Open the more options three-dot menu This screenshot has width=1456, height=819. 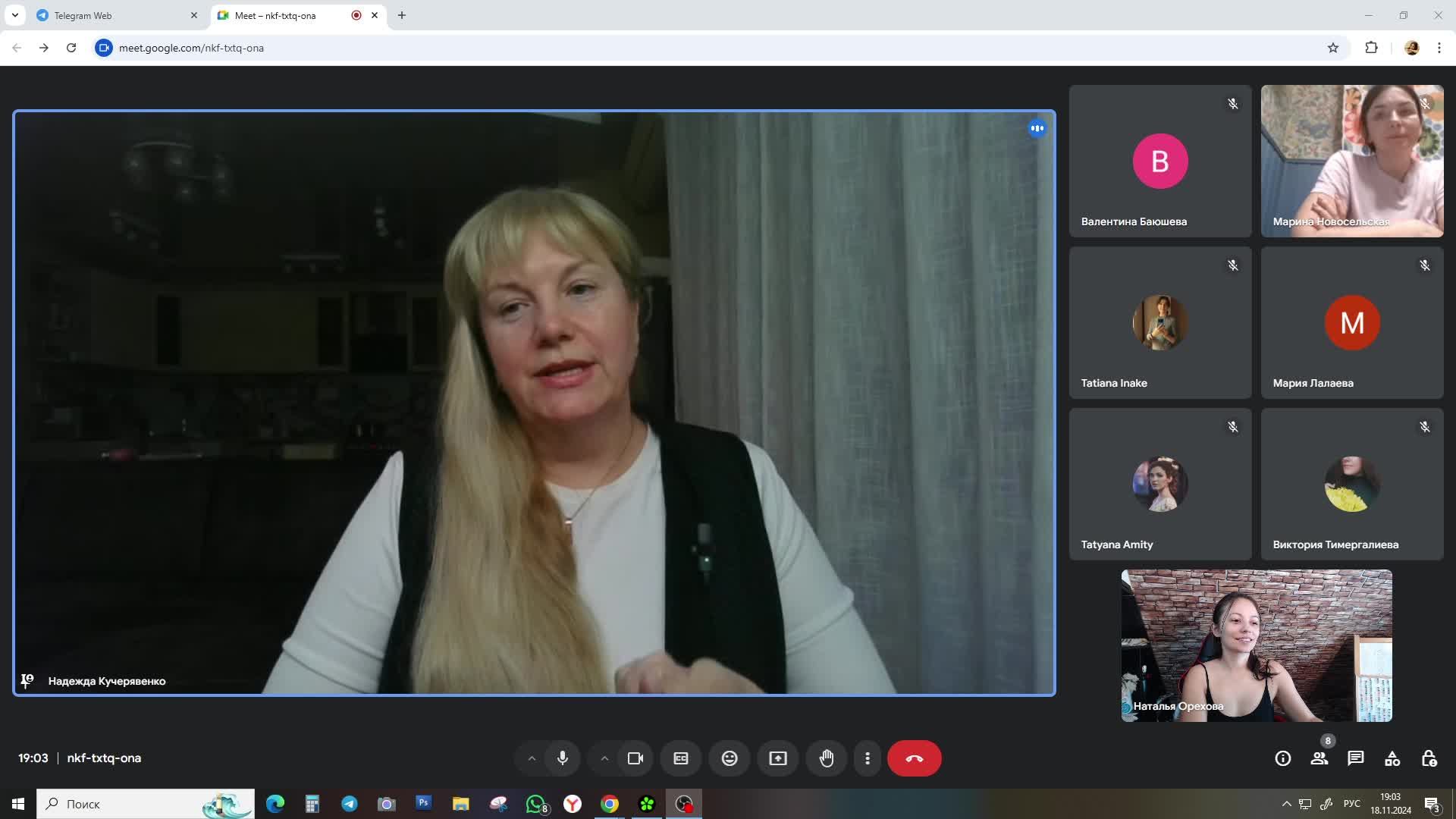(x=868, y=758)
